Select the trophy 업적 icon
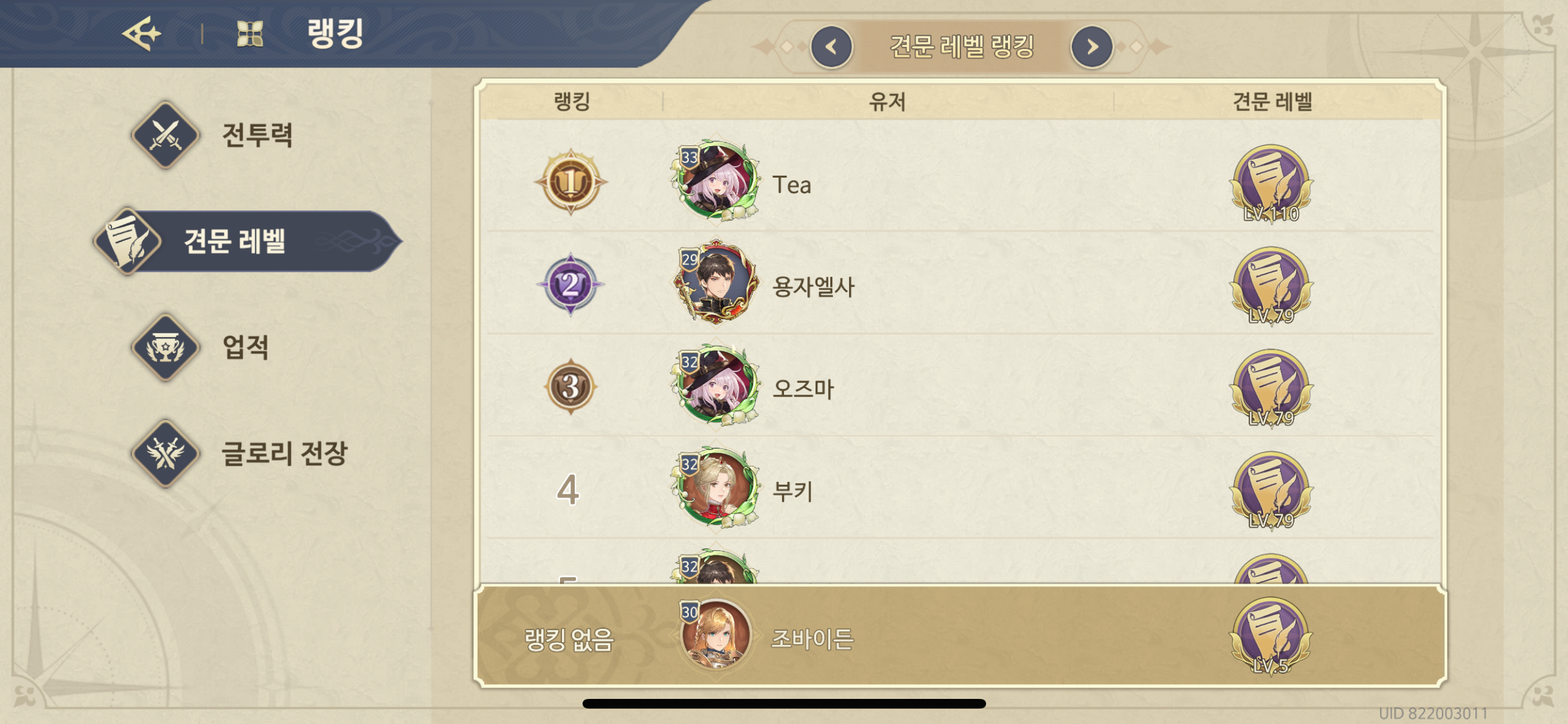 tap(165, 348)
